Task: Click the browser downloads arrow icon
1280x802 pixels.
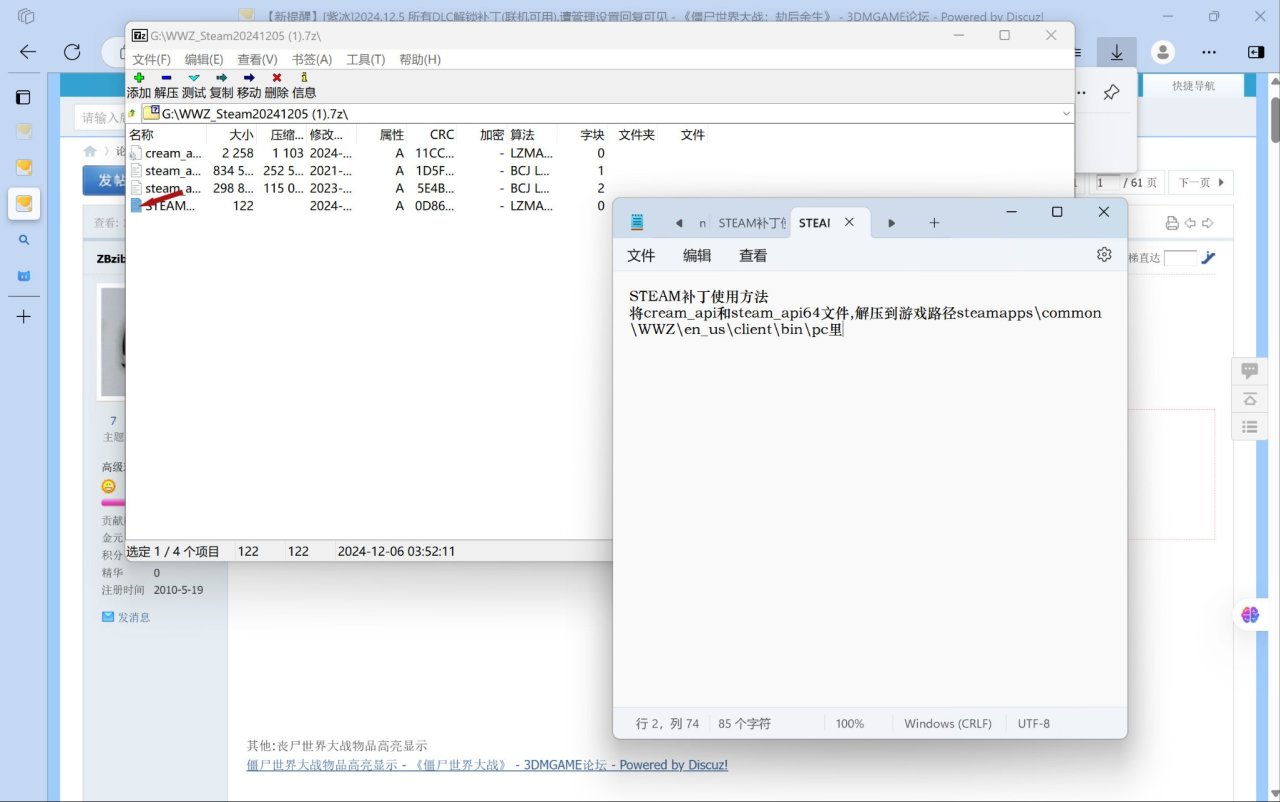Action: (1116, 52)
